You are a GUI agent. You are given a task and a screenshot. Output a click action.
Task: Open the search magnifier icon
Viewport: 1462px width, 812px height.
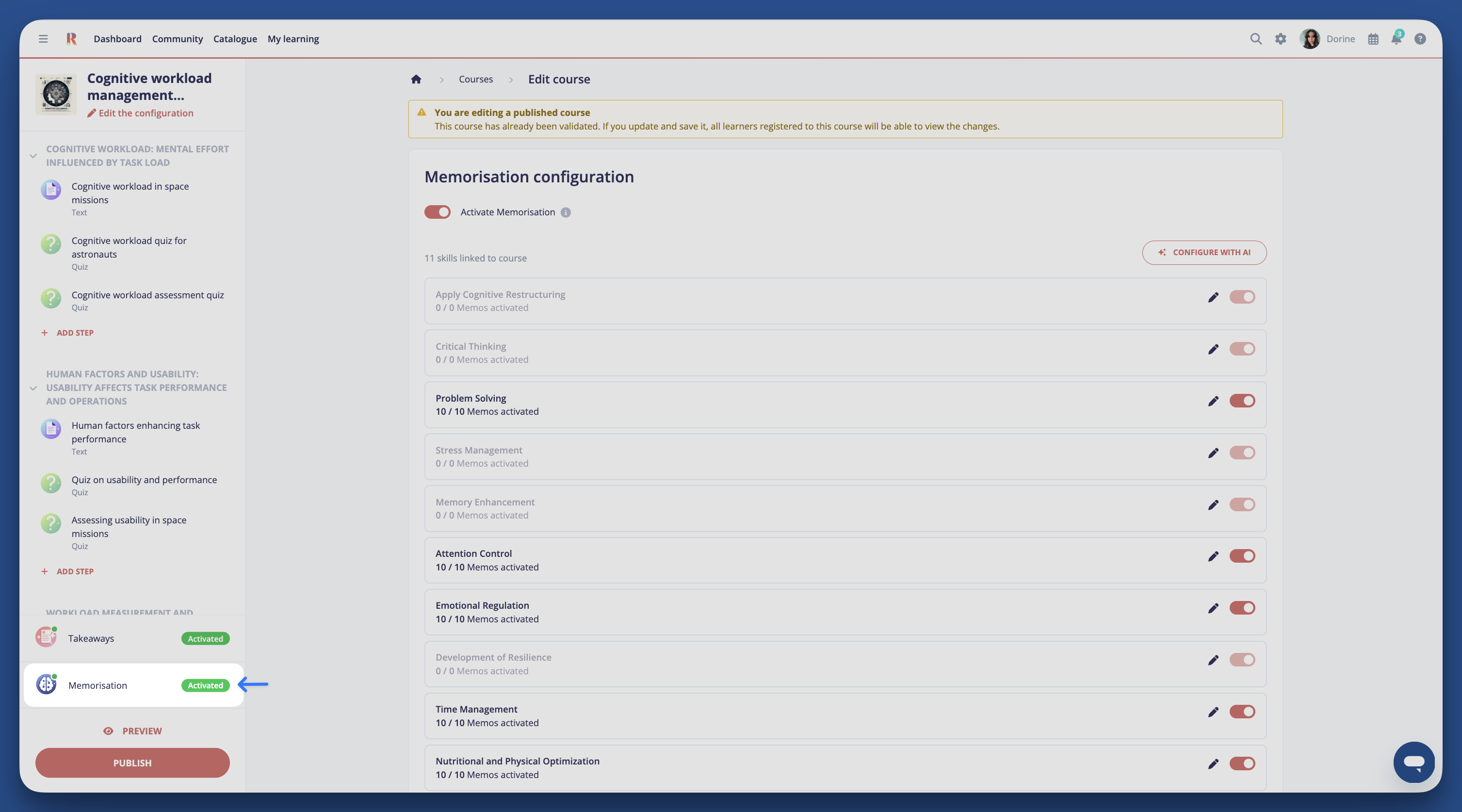pos(1255,39)
